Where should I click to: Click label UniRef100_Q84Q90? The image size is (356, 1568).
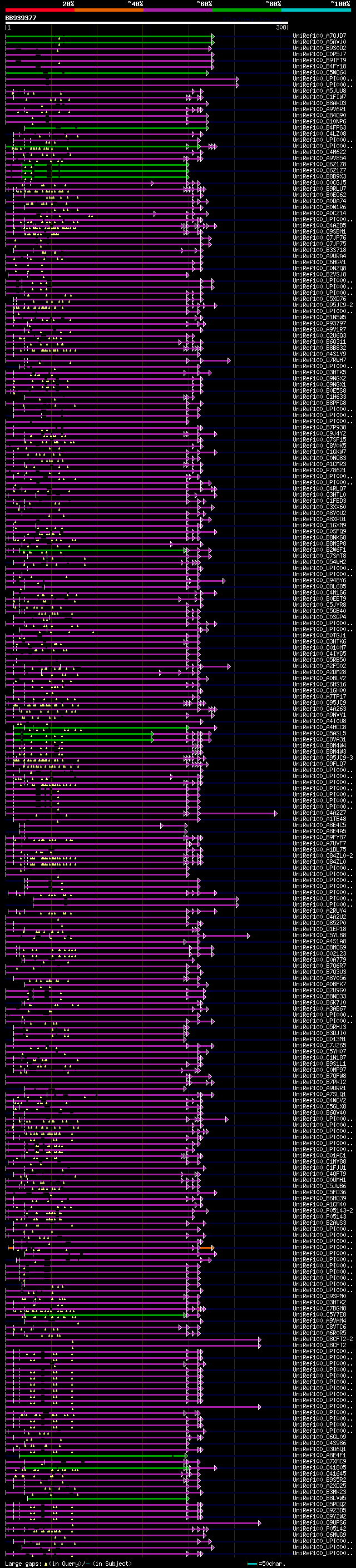coord(319,116)
